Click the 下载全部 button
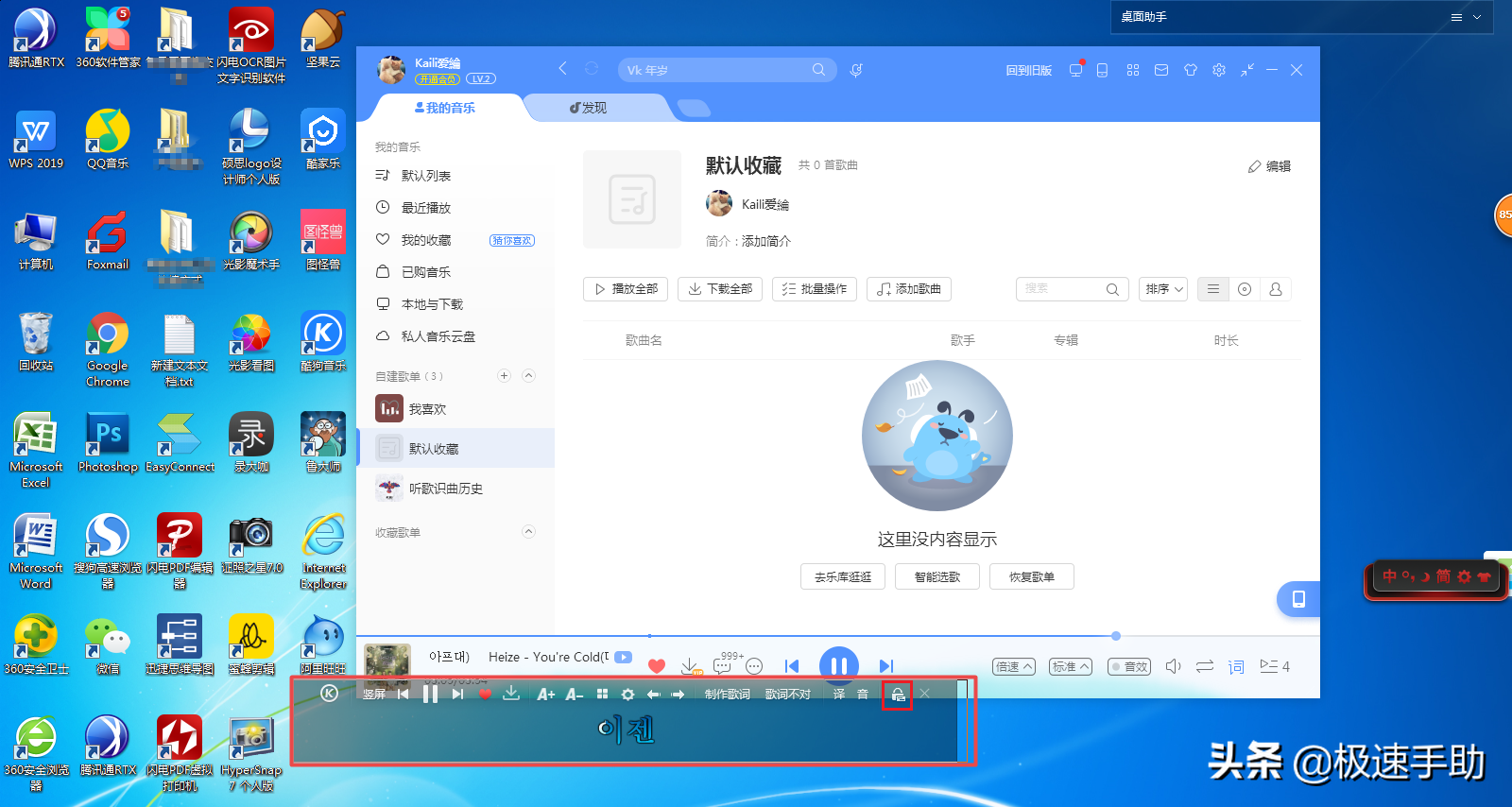The height and width of the screenshot is (807, 1512). [720, 289]
